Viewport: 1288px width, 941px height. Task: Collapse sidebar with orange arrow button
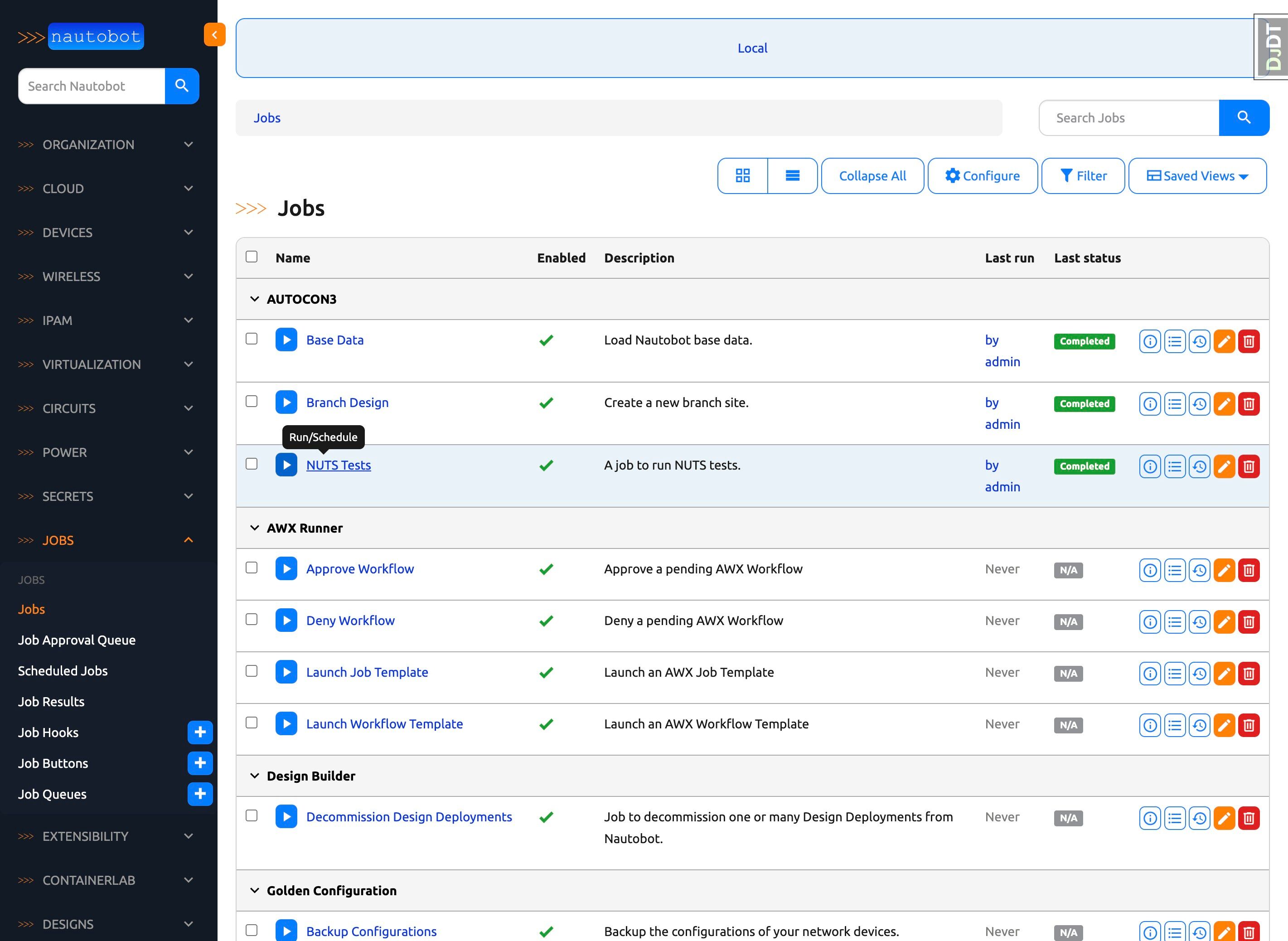point(215,35)
